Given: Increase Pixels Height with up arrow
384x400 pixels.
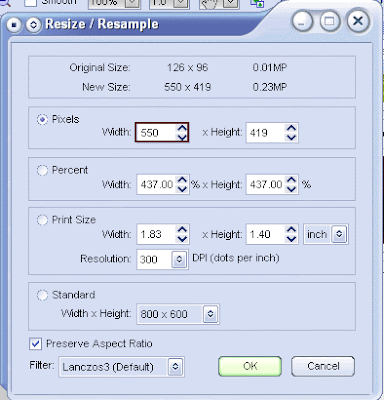Looking at the screenshot, I should (x=291, y=128).
